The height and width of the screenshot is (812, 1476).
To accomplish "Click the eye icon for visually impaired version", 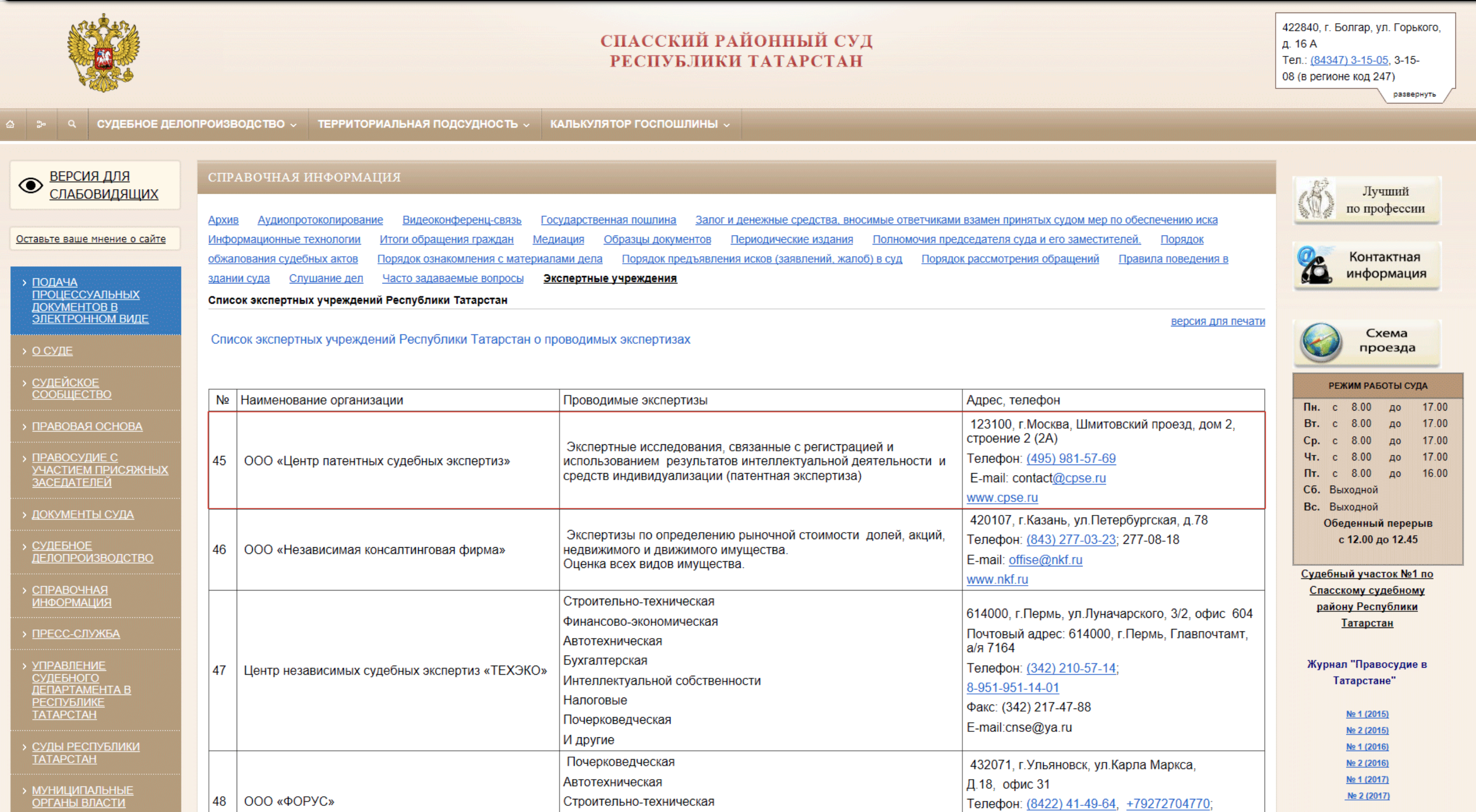I will [29, 185].
